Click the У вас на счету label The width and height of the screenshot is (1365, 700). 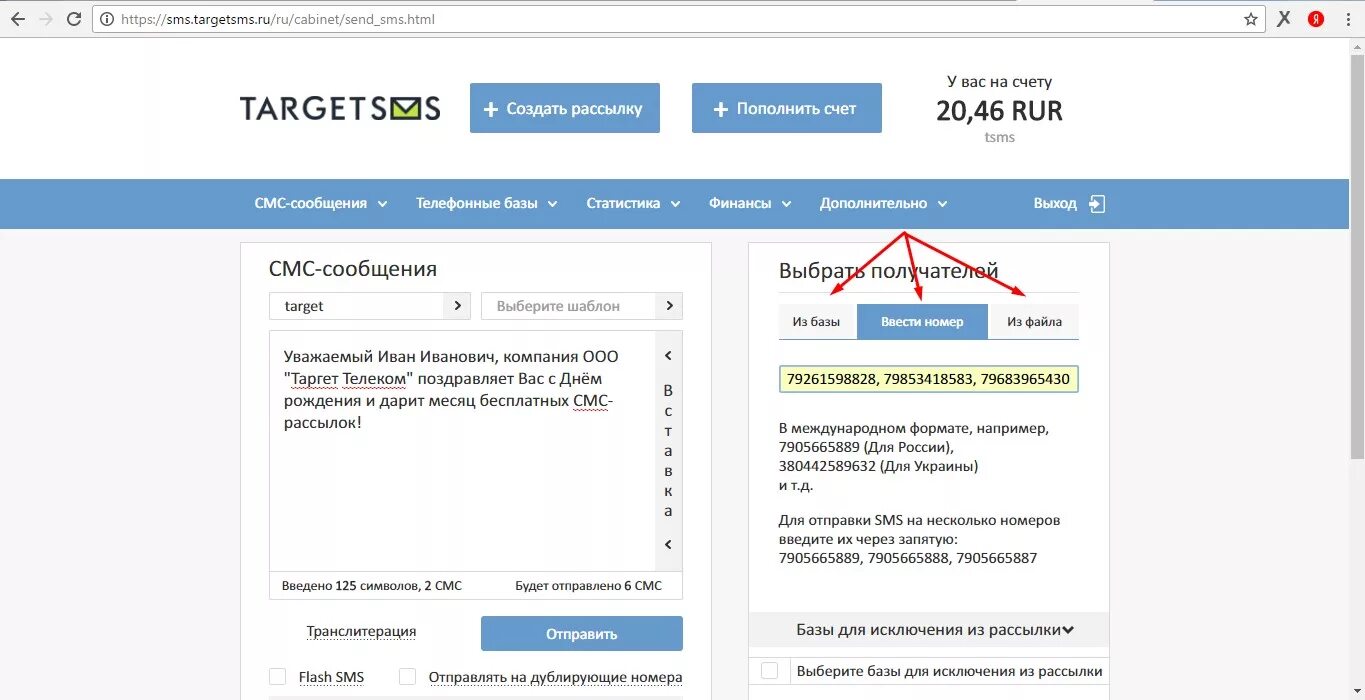tap(999, 82)
